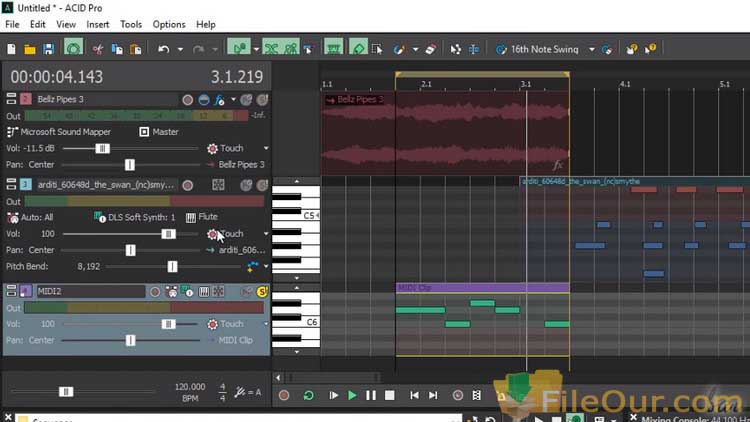Arm the MIDI2 track for record

(154, 291)
